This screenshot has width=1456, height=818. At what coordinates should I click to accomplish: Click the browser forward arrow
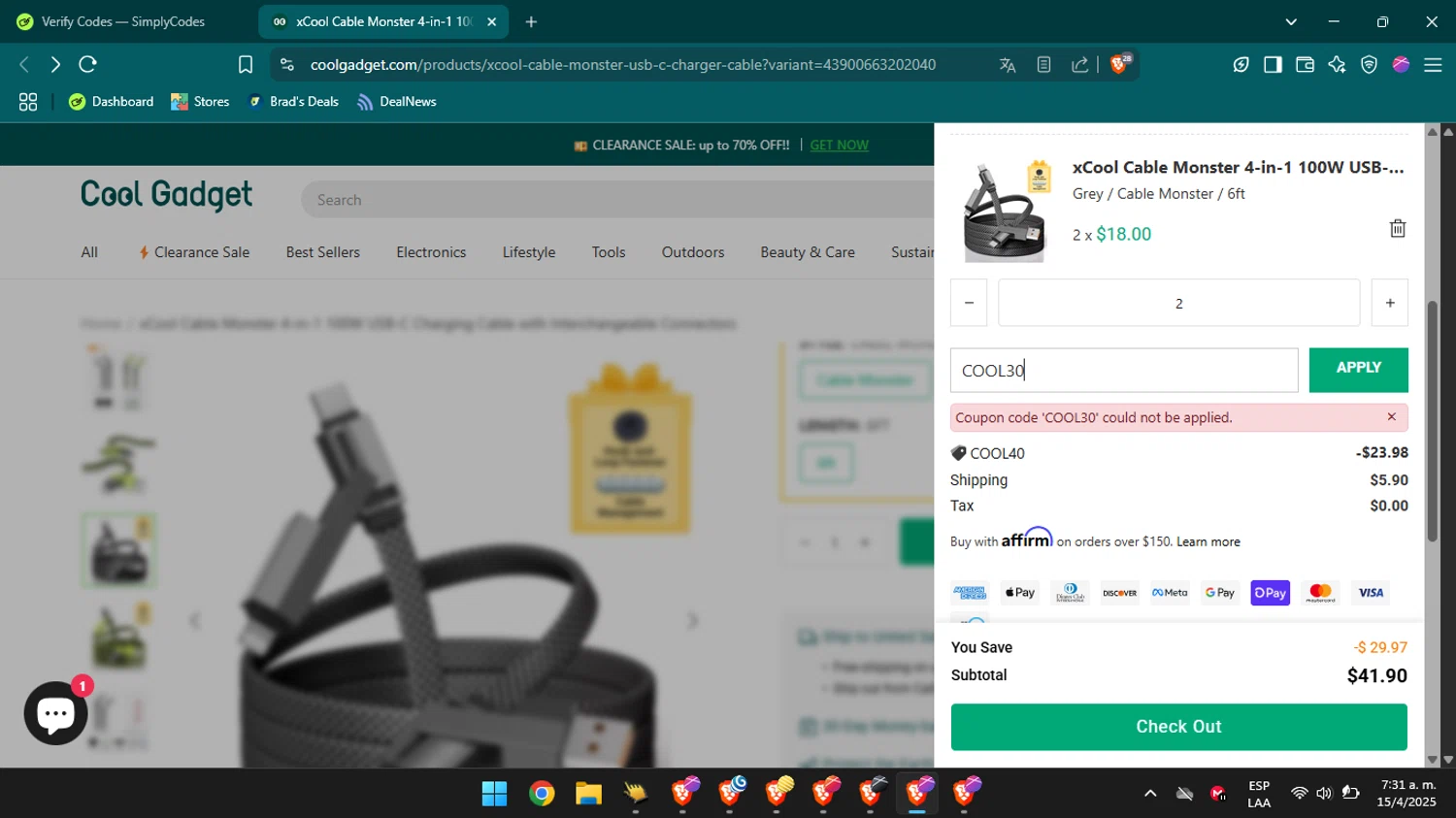click(x=55, y=65)
